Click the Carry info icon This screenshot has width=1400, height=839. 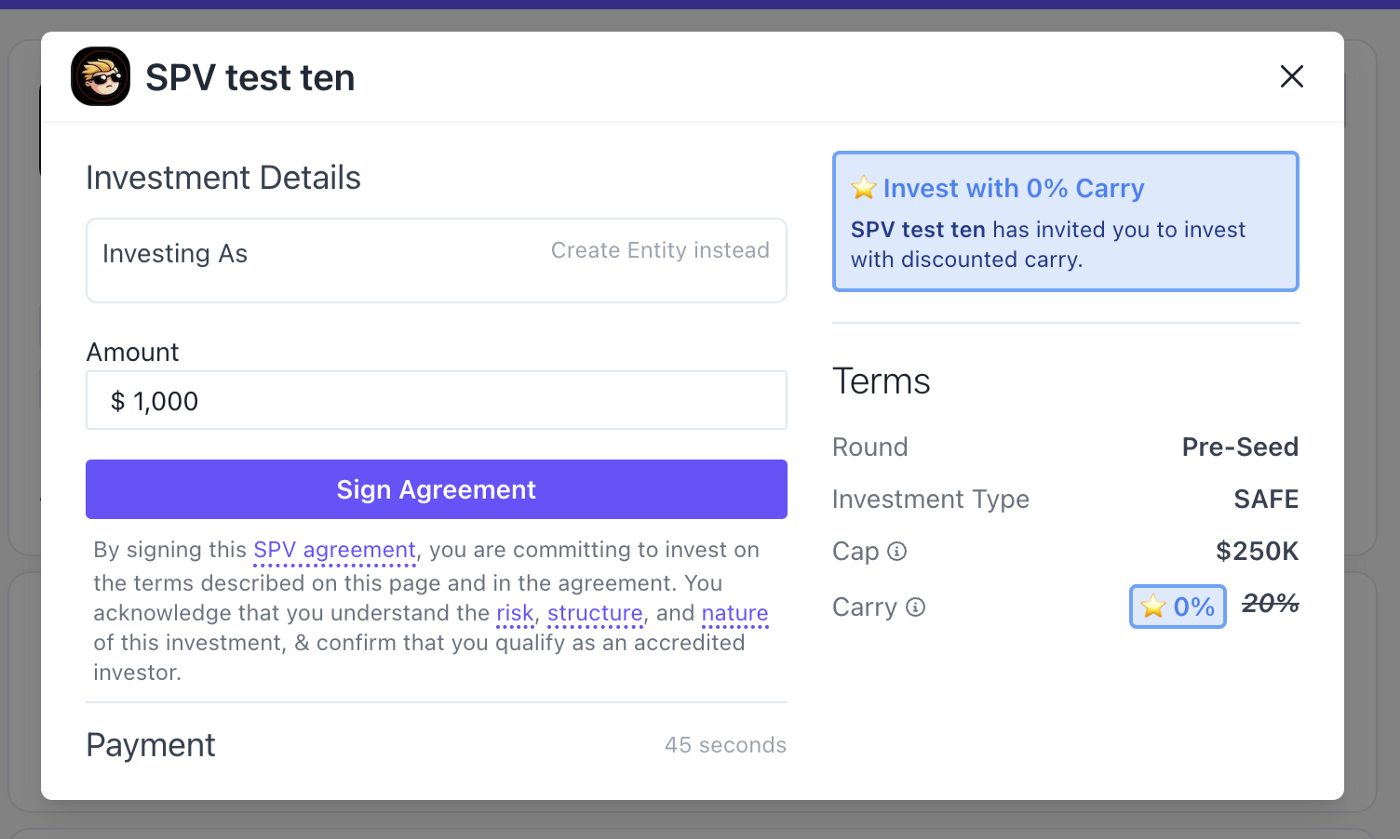(x=915, y=607)
